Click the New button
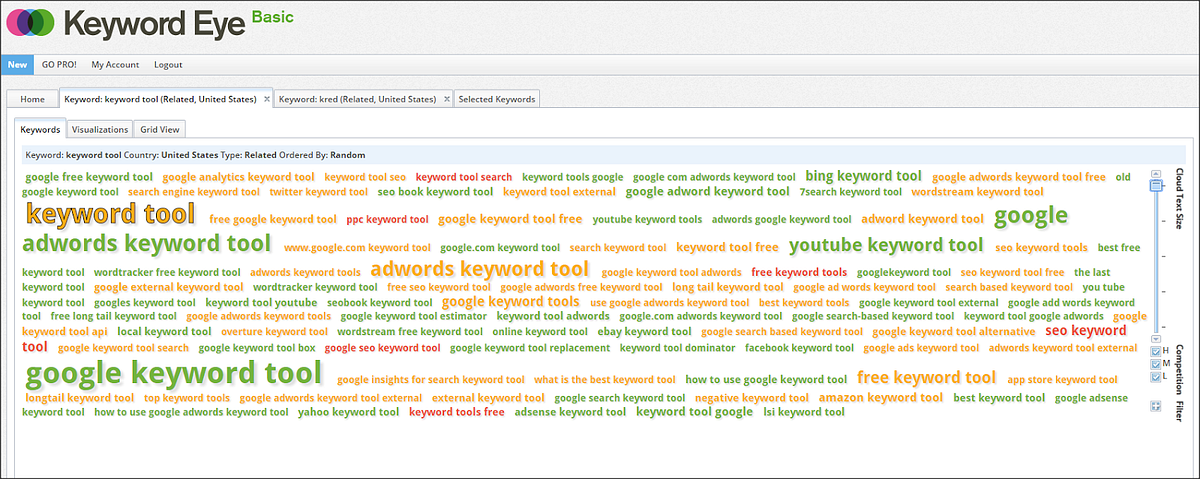 [17, 65]
